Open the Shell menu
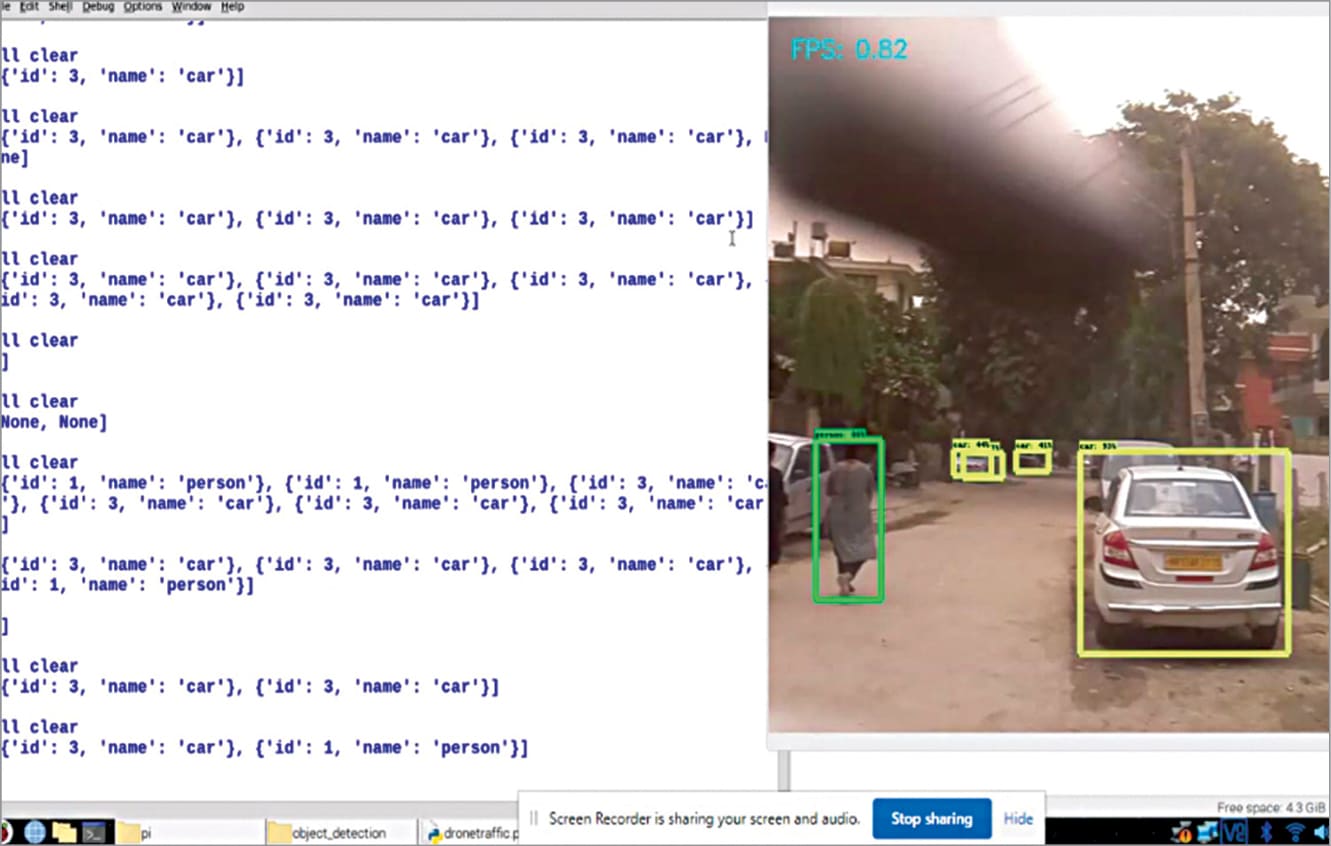The width and height of the screenshot is (1331, 846). pos(62,6)
